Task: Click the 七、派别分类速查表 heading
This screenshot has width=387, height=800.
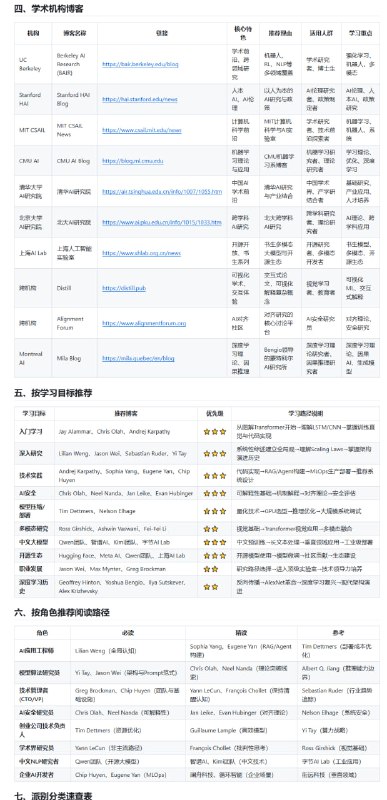Action: [53, 795]
